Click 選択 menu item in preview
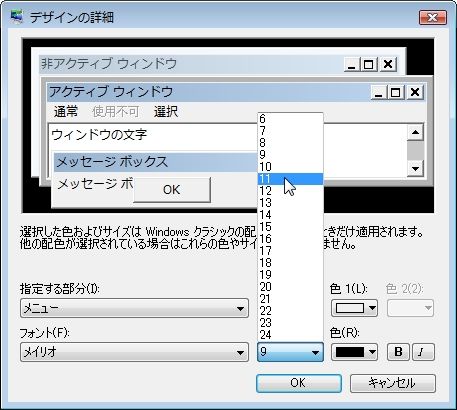 pos(166,112)
